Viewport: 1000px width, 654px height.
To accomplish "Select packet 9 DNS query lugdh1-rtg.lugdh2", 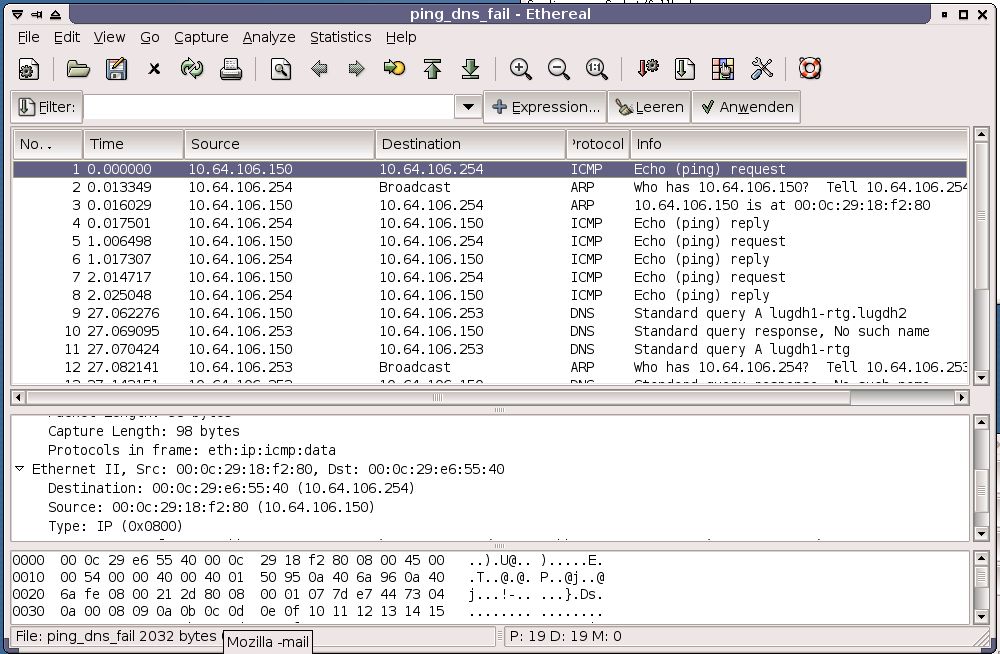I will click(x=490, y=313).
